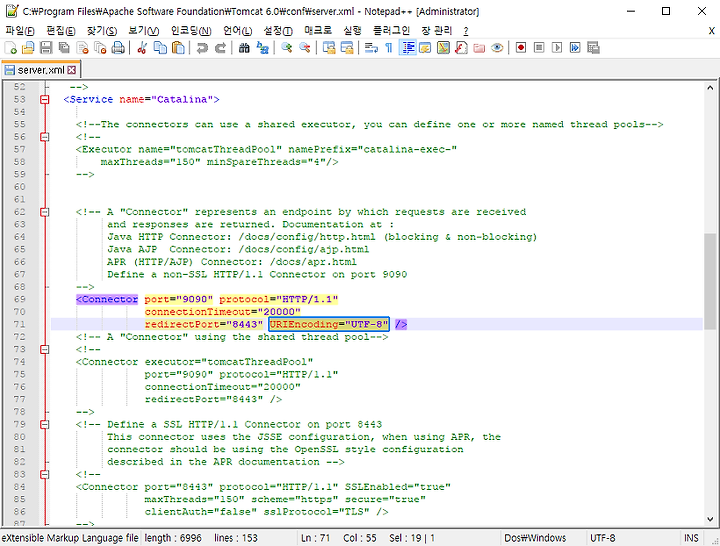The height and width of the screenshot is (546, 720).
Task: Stop macro recording square button
Action: coord(539,47)
